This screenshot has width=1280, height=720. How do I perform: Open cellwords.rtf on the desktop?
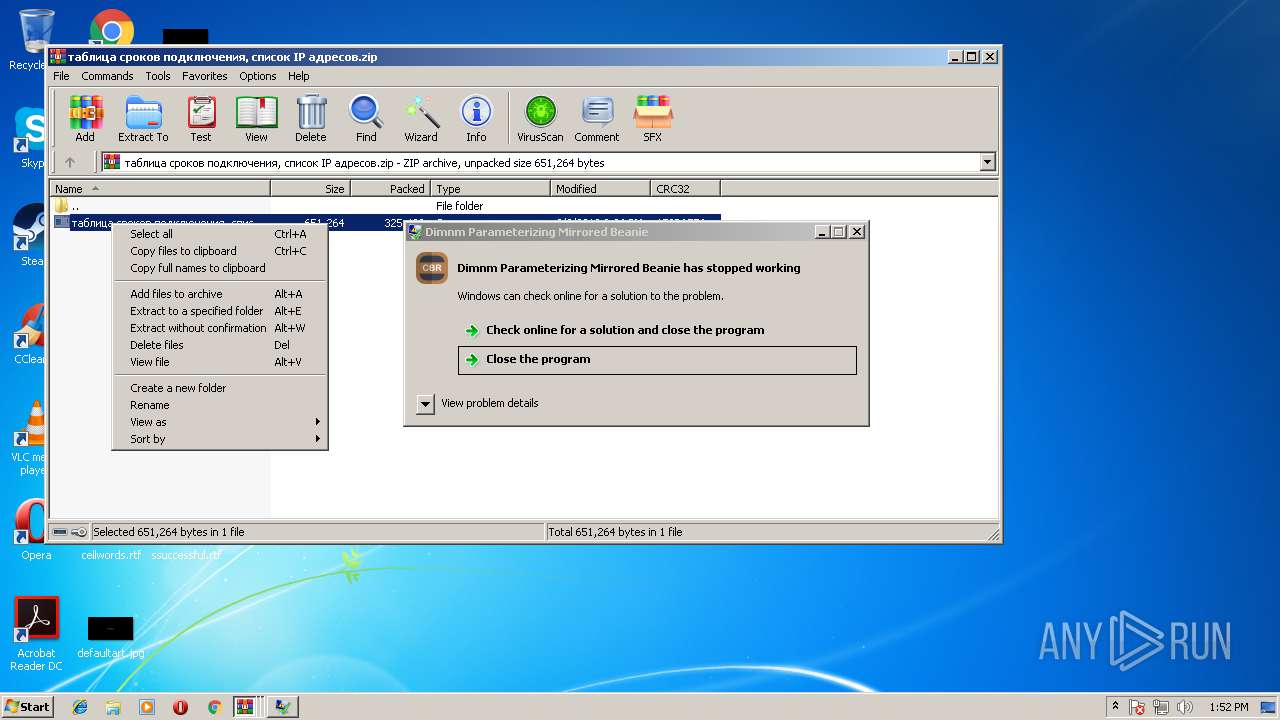pyautogui.click(x=111, y=555)
